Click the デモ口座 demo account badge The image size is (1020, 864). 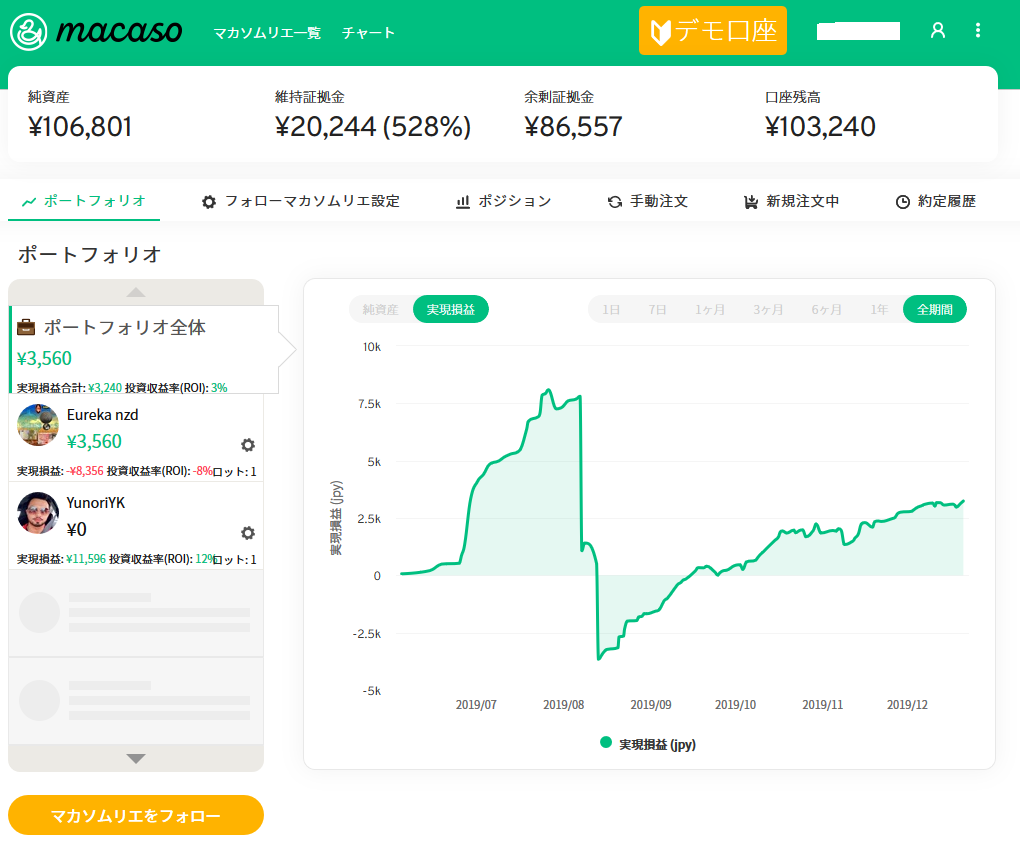coord(713,31)
